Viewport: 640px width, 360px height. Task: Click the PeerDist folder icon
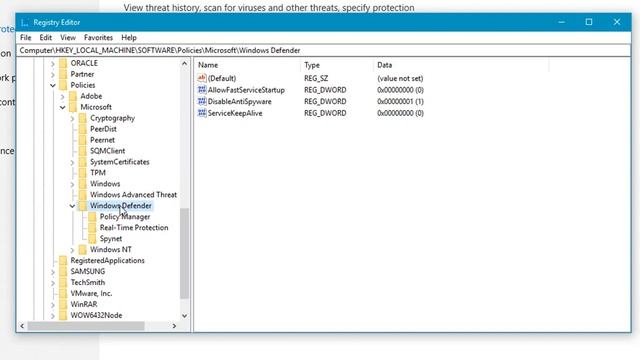[82, 129]
